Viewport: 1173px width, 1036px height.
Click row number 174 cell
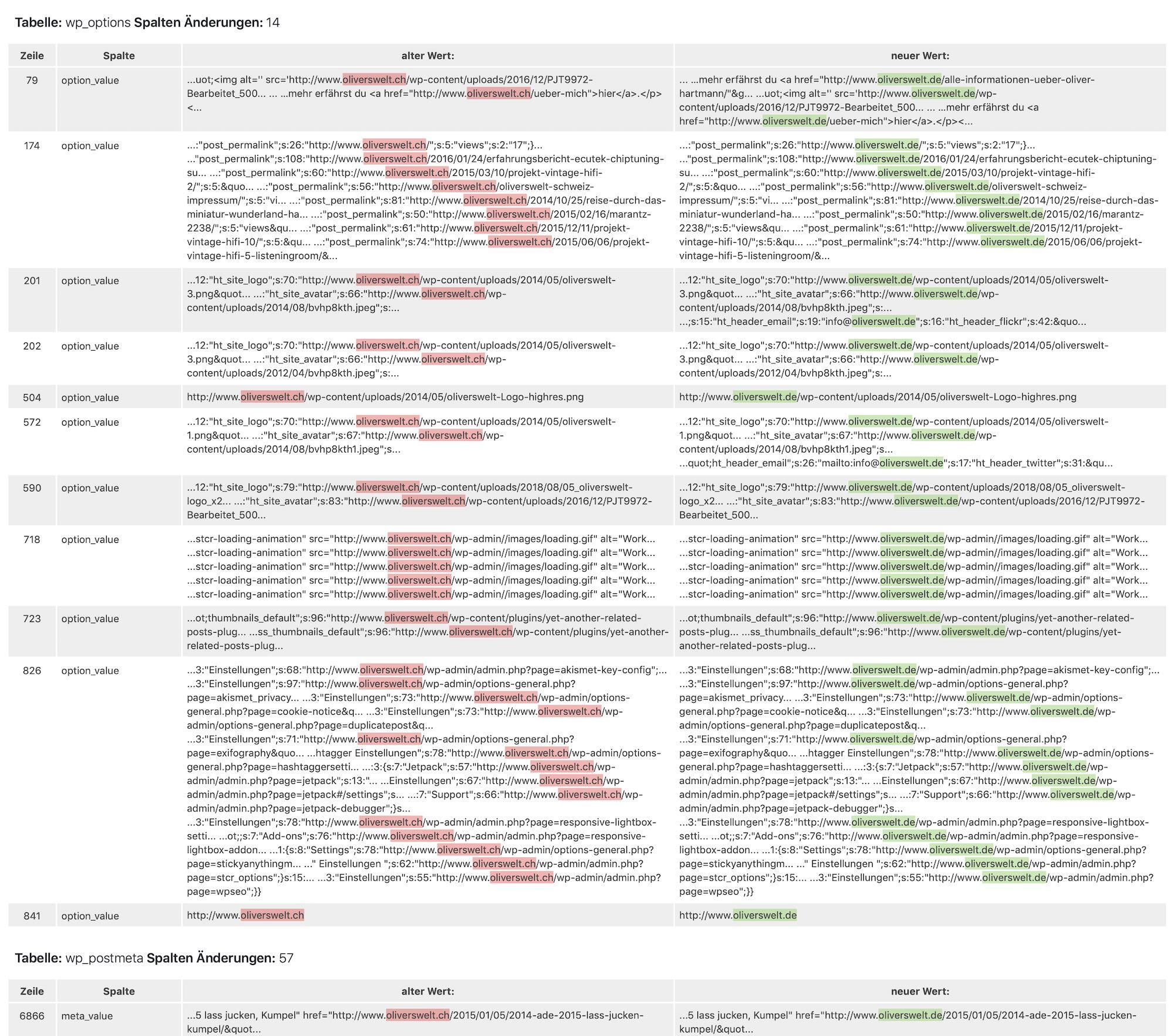click(32, 145)
